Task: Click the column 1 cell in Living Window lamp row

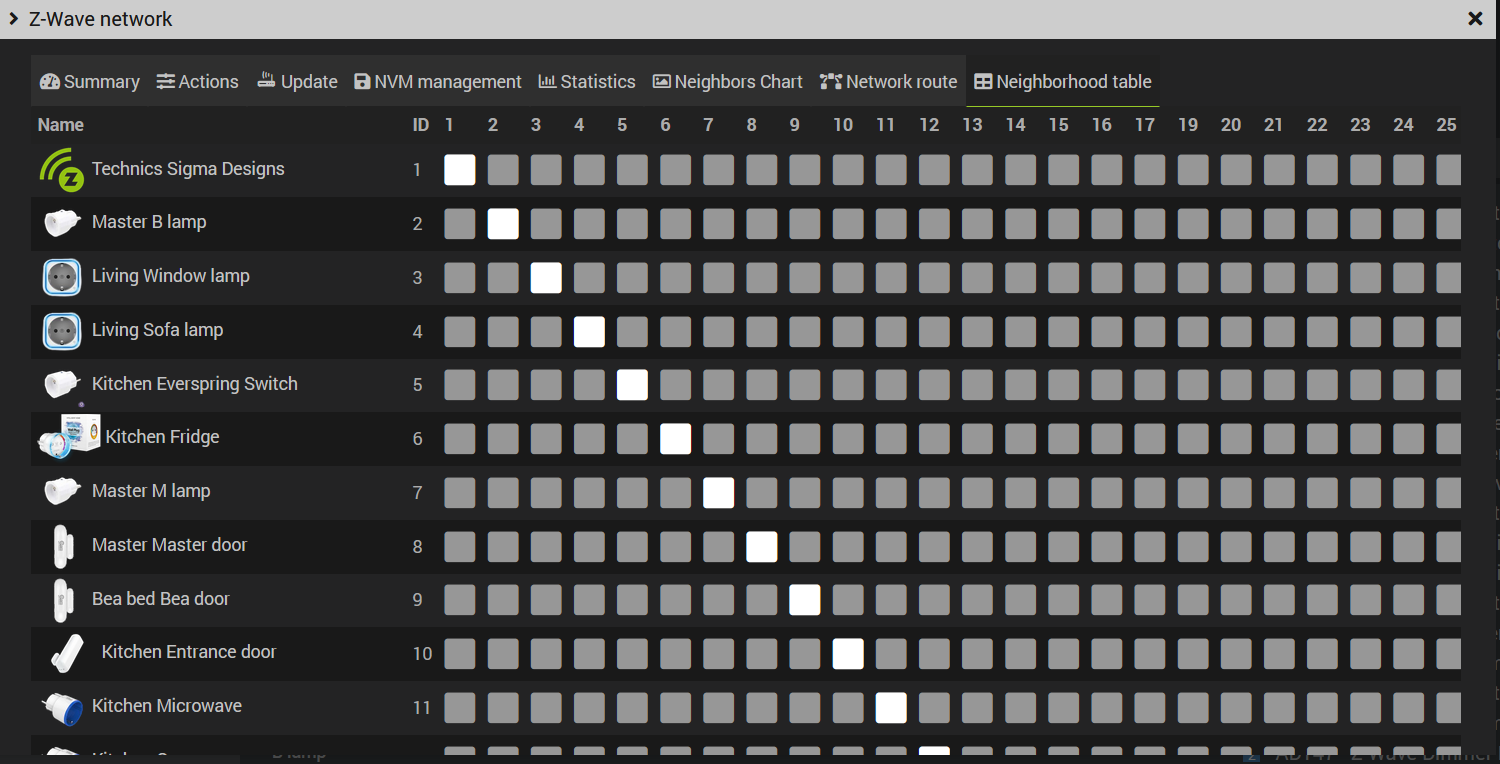Action: click(460, 277)
